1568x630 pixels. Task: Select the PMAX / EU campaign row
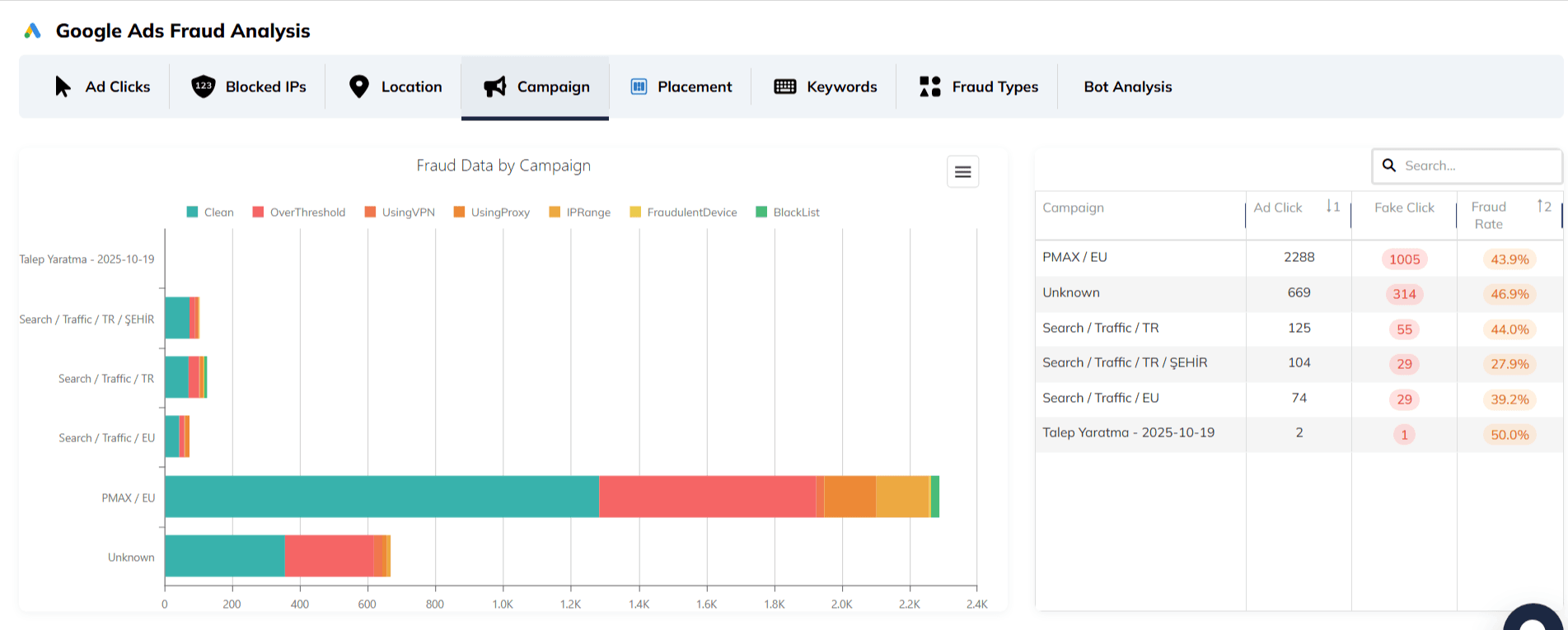click(x=1074, y=257)
